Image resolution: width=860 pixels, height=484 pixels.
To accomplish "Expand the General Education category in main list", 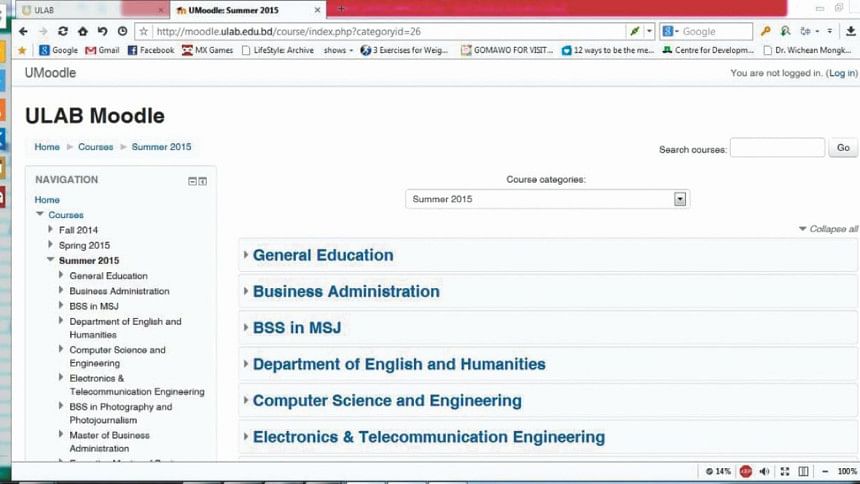I will coord(322,255).
